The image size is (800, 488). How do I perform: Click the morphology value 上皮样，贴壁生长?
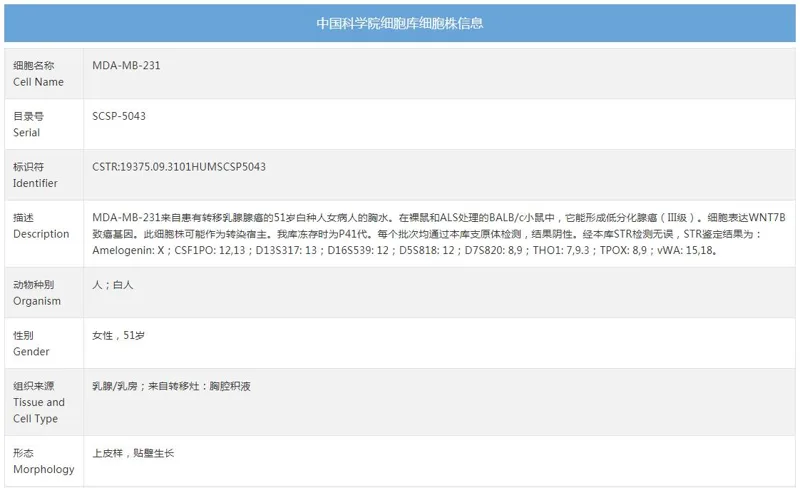pos(133,453)
